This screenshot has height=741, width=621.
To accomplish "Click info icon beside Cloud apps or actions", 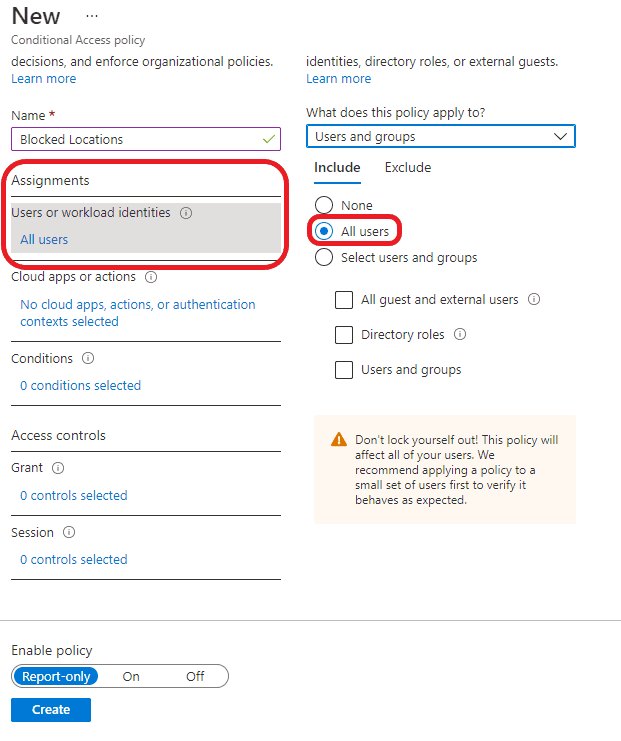I will click(x=151, y=277).
